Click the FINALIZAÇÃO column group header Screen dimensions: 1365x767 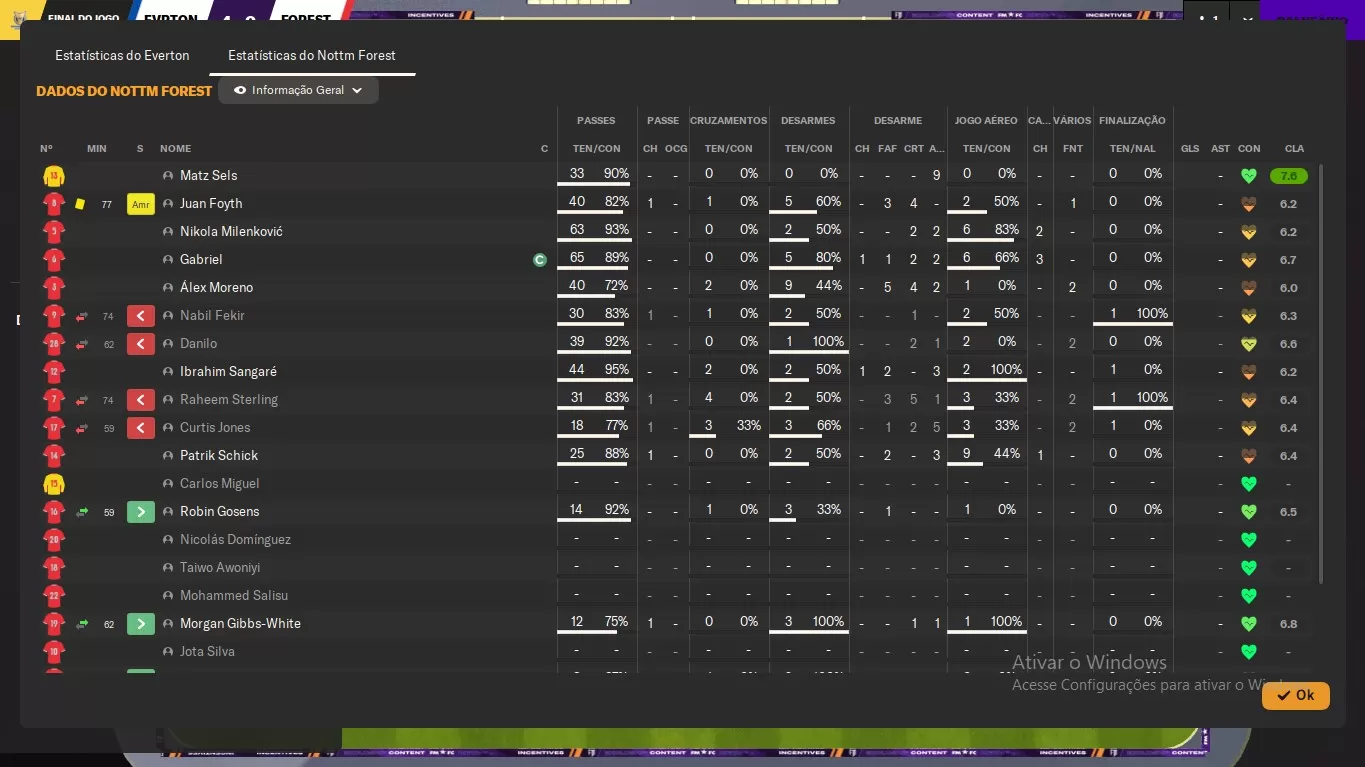tap(1132, 121)
